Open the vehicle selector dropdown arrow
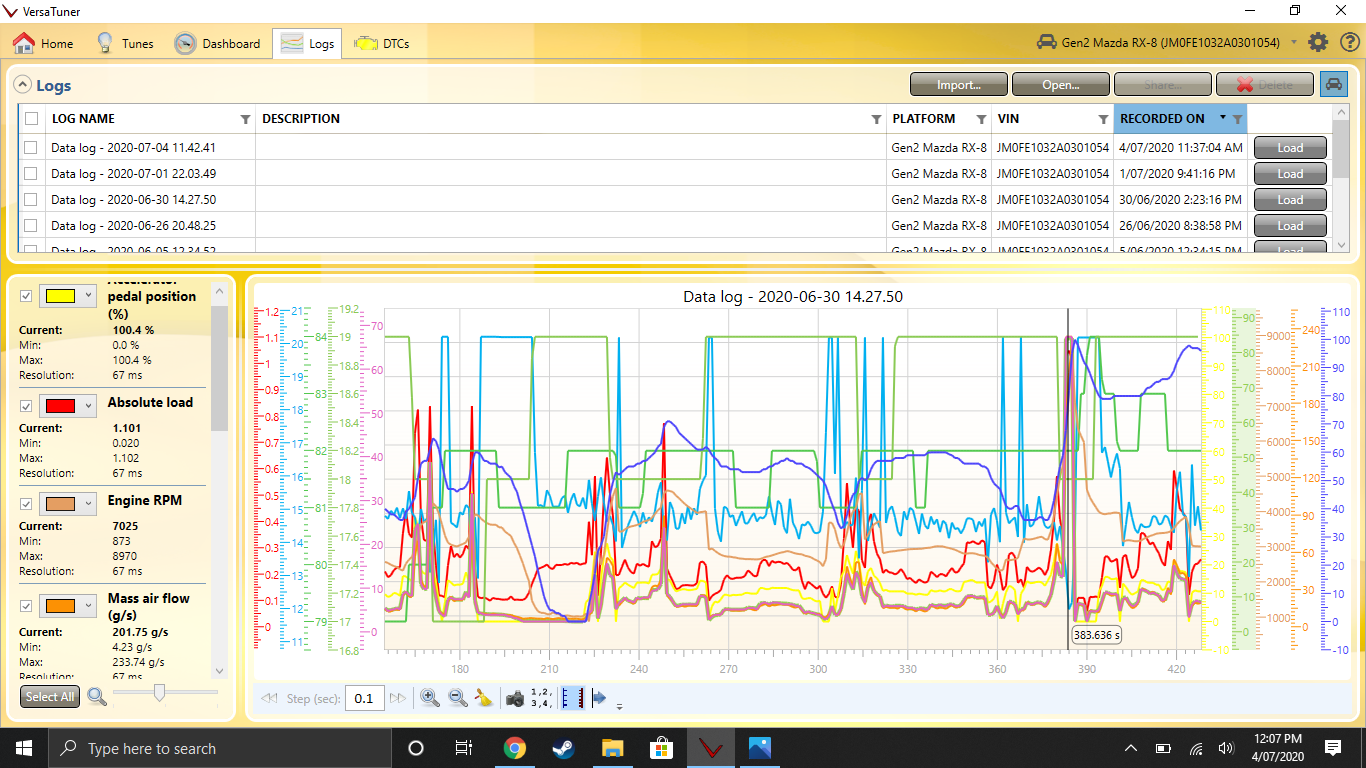1366x768 pixels. click(x=1294, y=43)
